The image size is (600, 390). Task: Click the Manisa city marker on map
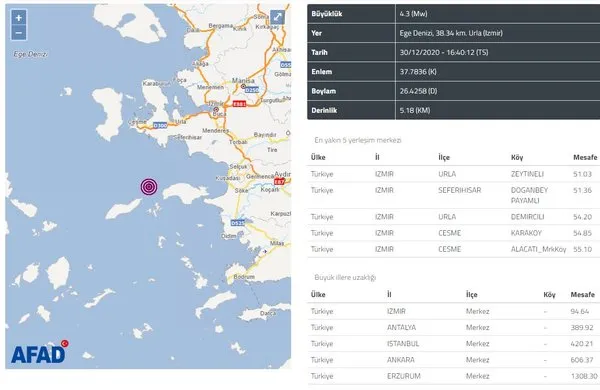(x=243, y=86)
